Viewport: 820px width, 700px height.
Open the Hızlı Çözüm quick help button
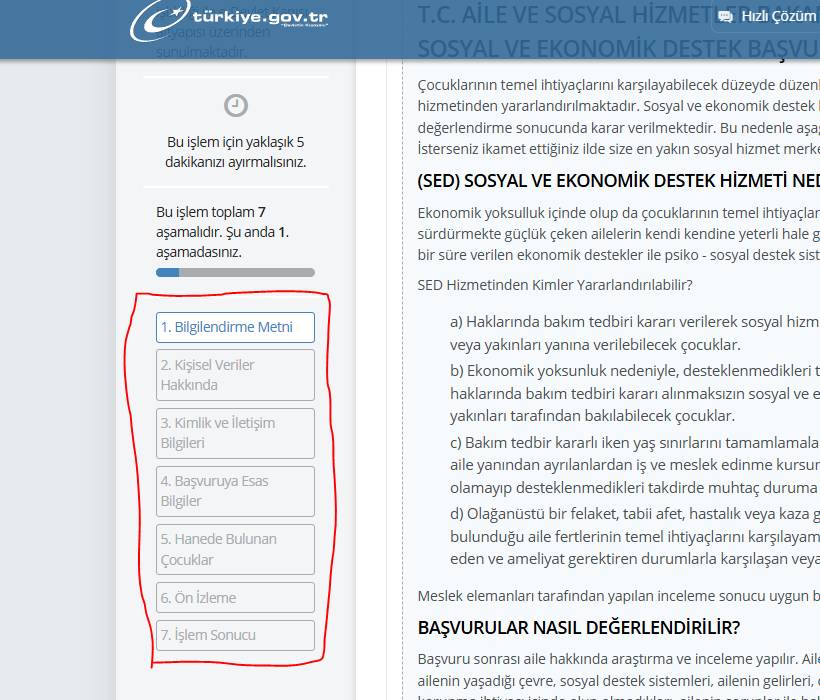pyautogui.click(x=768, y=17)
